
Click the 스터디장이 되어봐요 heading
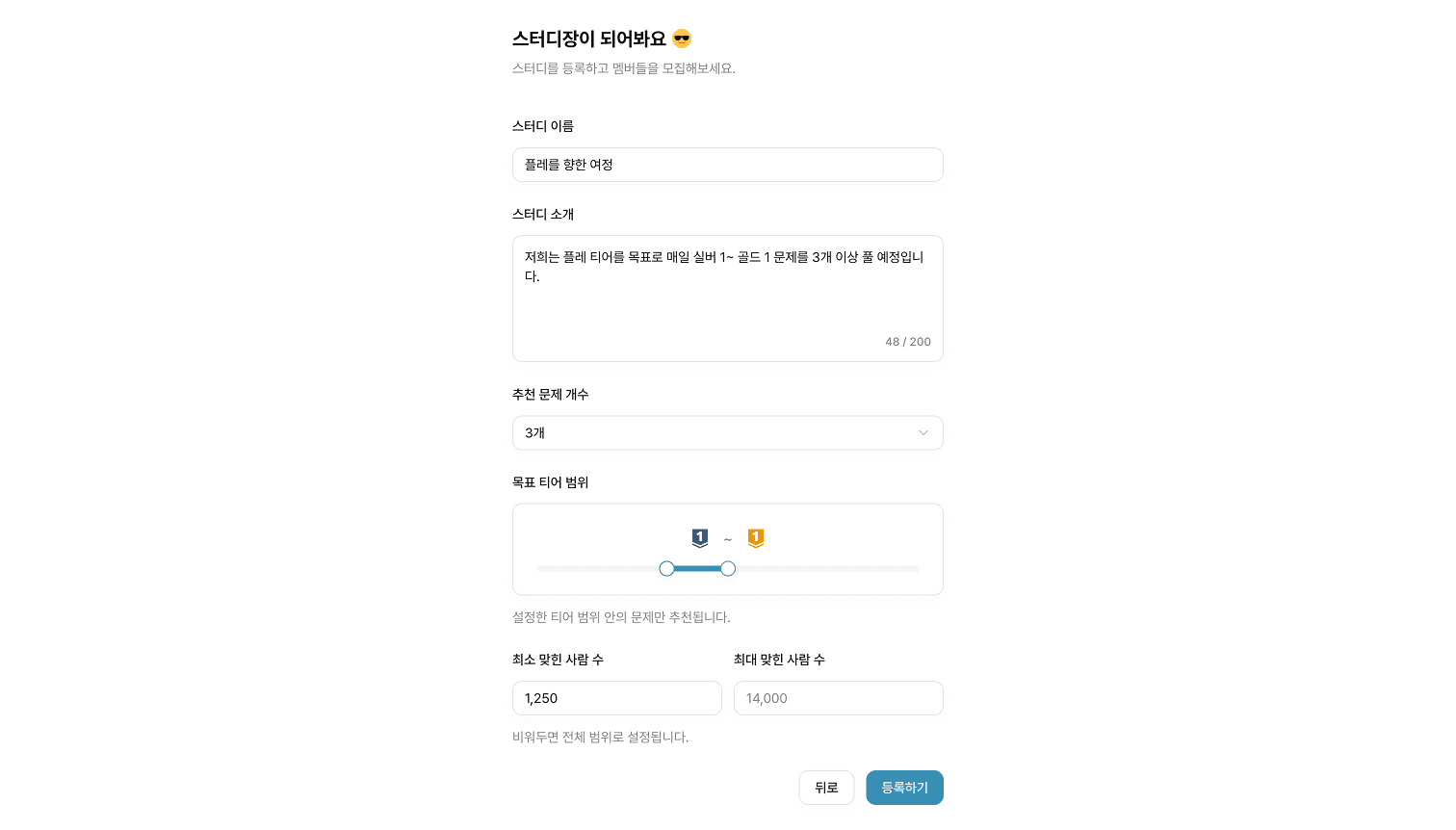pyautogui.click(x=591, y=39)
